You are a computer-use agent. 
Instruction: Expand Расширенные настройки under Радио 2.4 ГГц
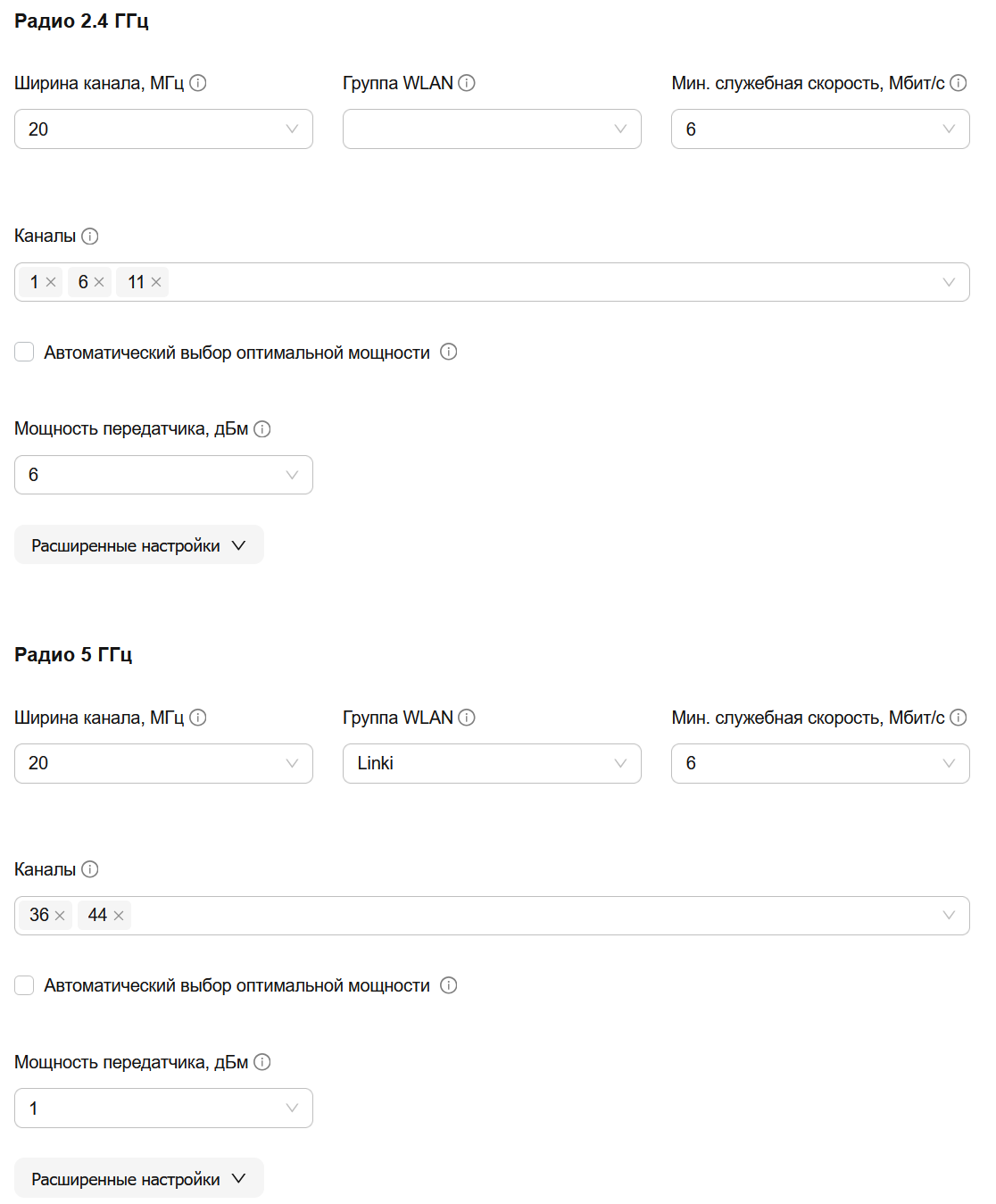tap(139, 545)
